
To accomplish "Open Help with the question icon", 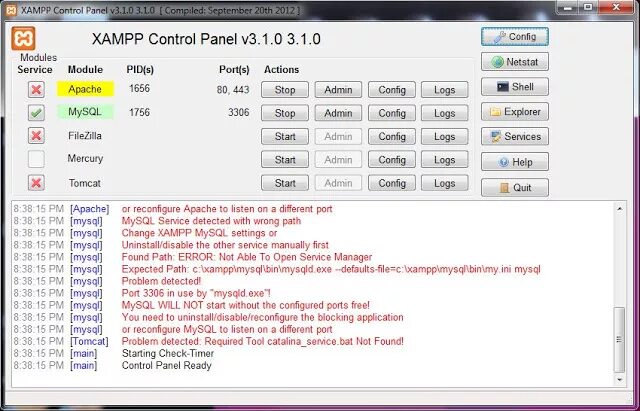I will tap(515, 162).
